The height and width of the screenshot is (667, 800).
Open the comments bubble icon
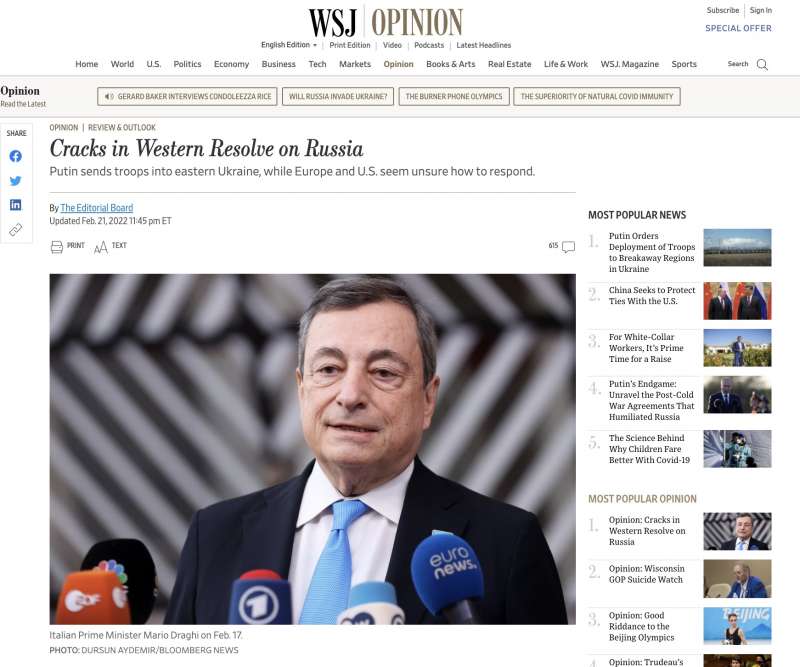[x=568, y=247]
